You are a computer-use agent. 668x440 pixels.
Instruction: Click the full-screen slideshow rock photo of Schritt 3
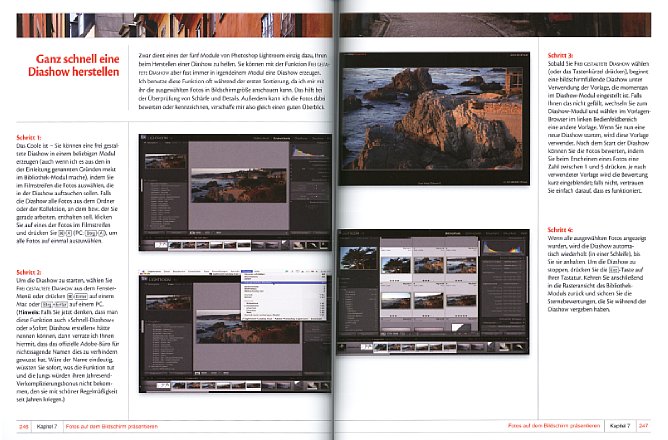433,118
